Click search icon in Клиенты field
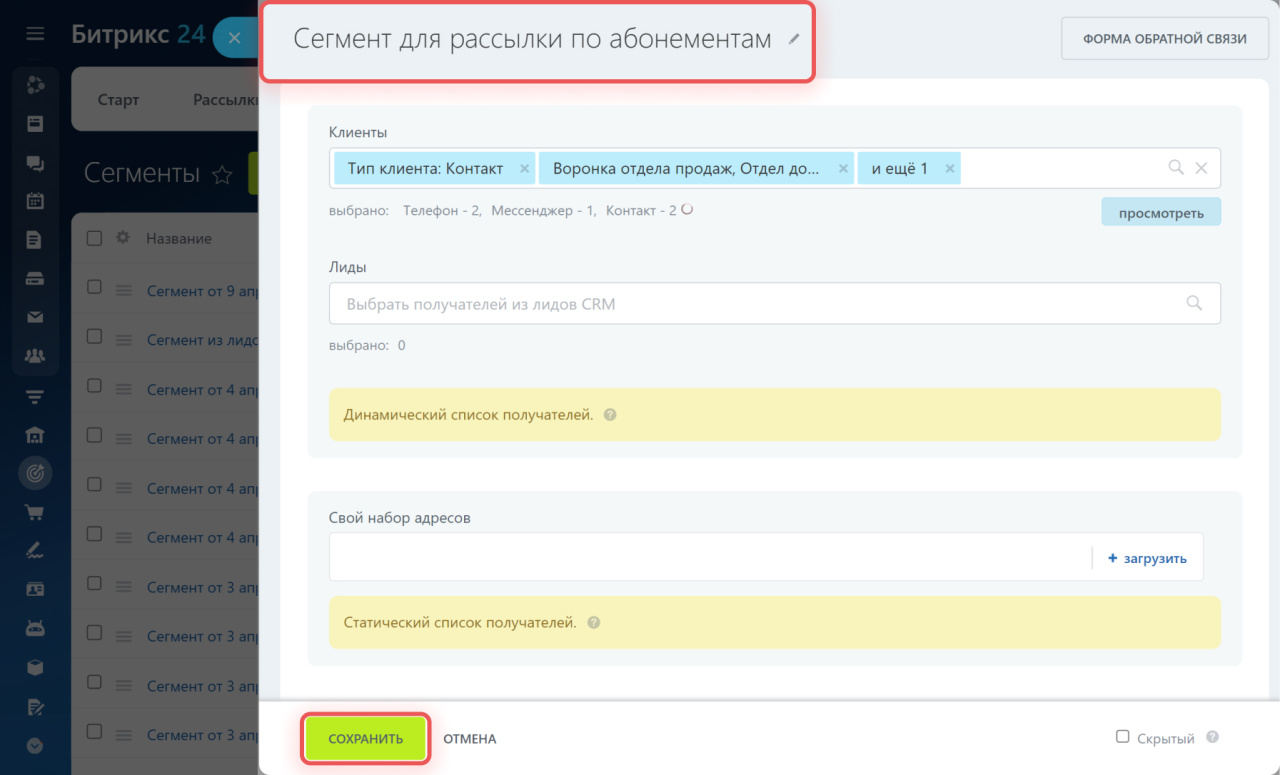This screenshot has height=775, width=1280. coord(1176,168)
